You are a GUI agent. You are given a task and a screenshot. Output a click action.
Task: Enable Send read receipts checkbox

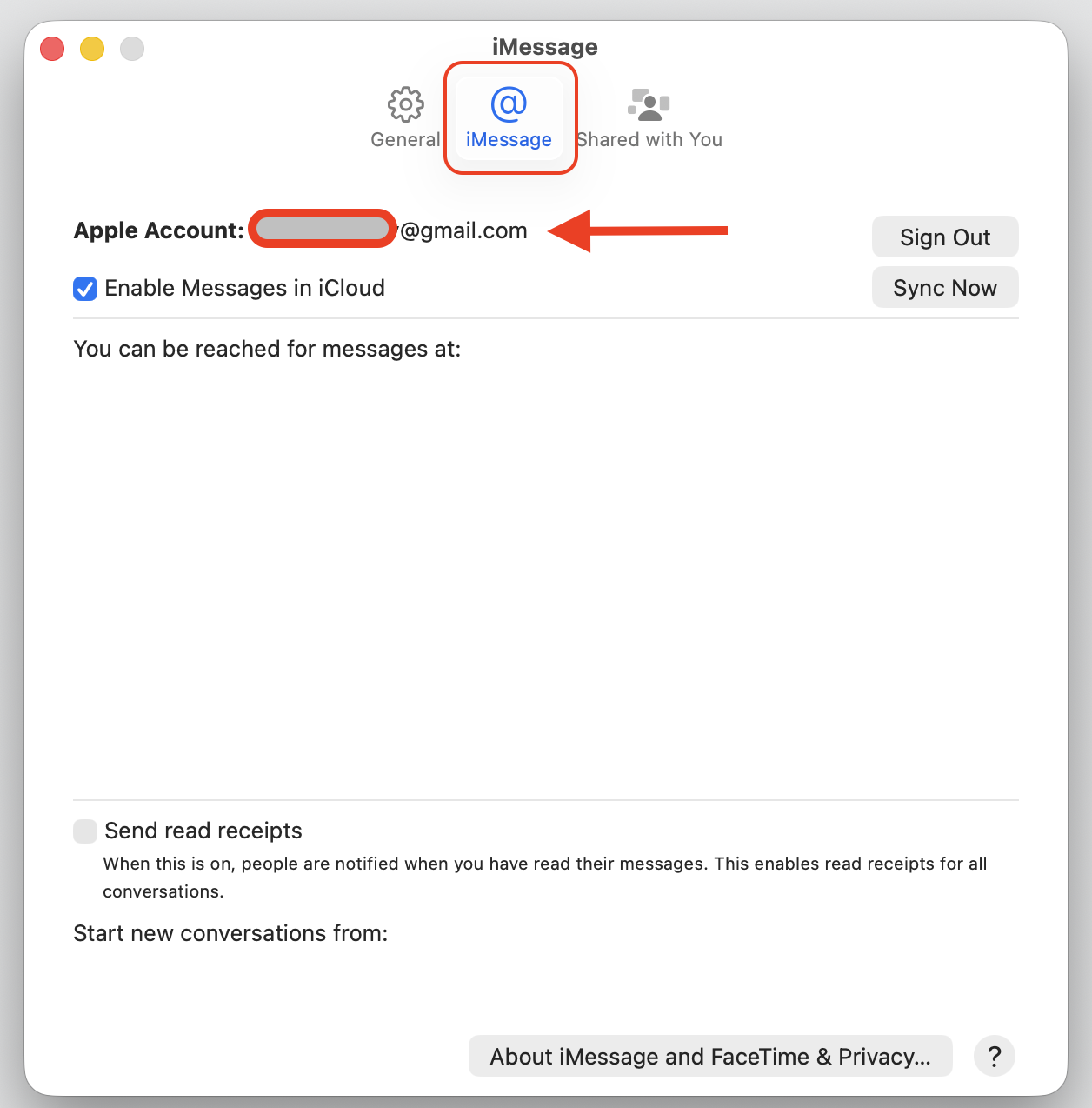pos(85,831)
